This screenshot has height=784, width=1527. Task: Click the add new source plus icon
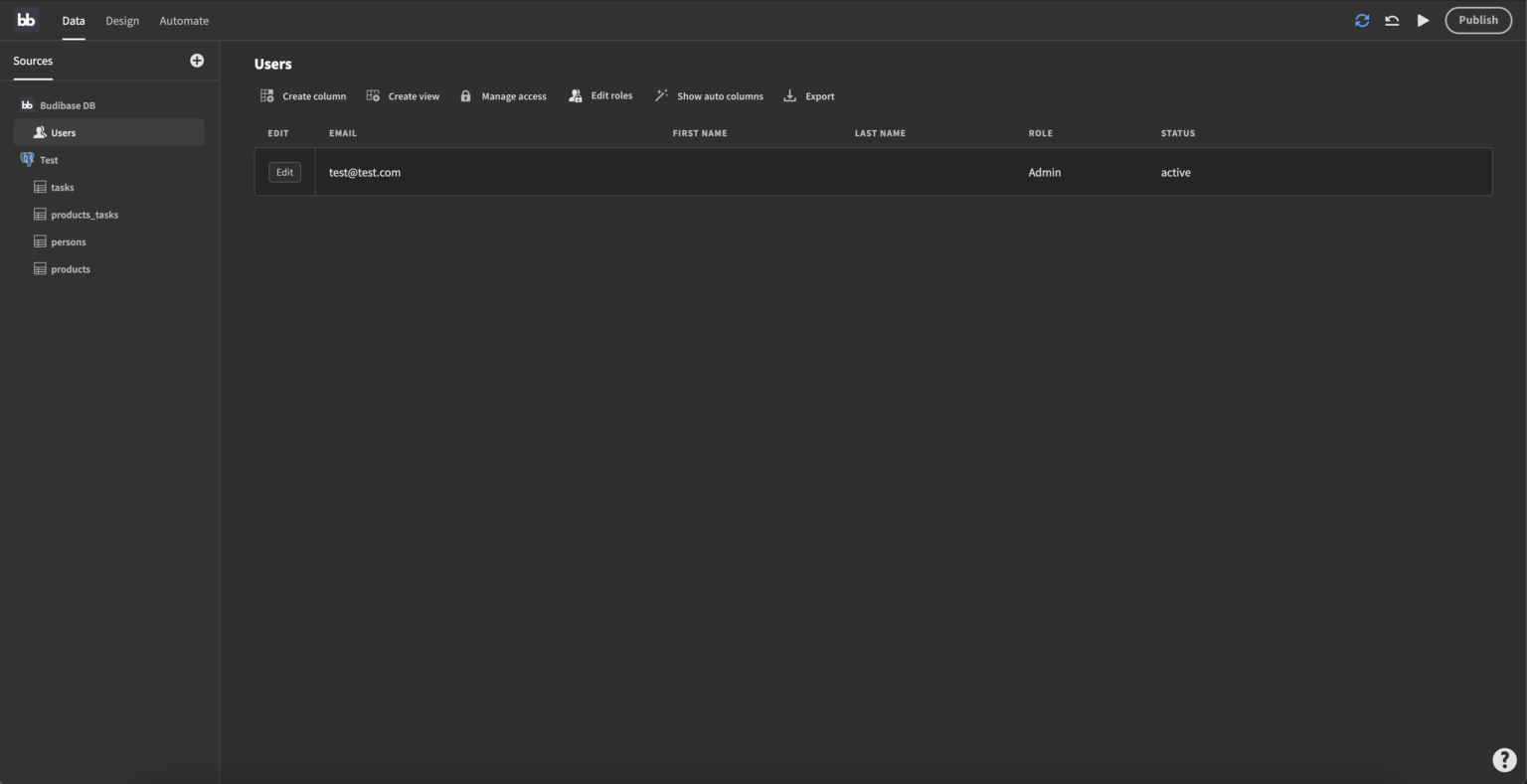[x=196, y=61]
